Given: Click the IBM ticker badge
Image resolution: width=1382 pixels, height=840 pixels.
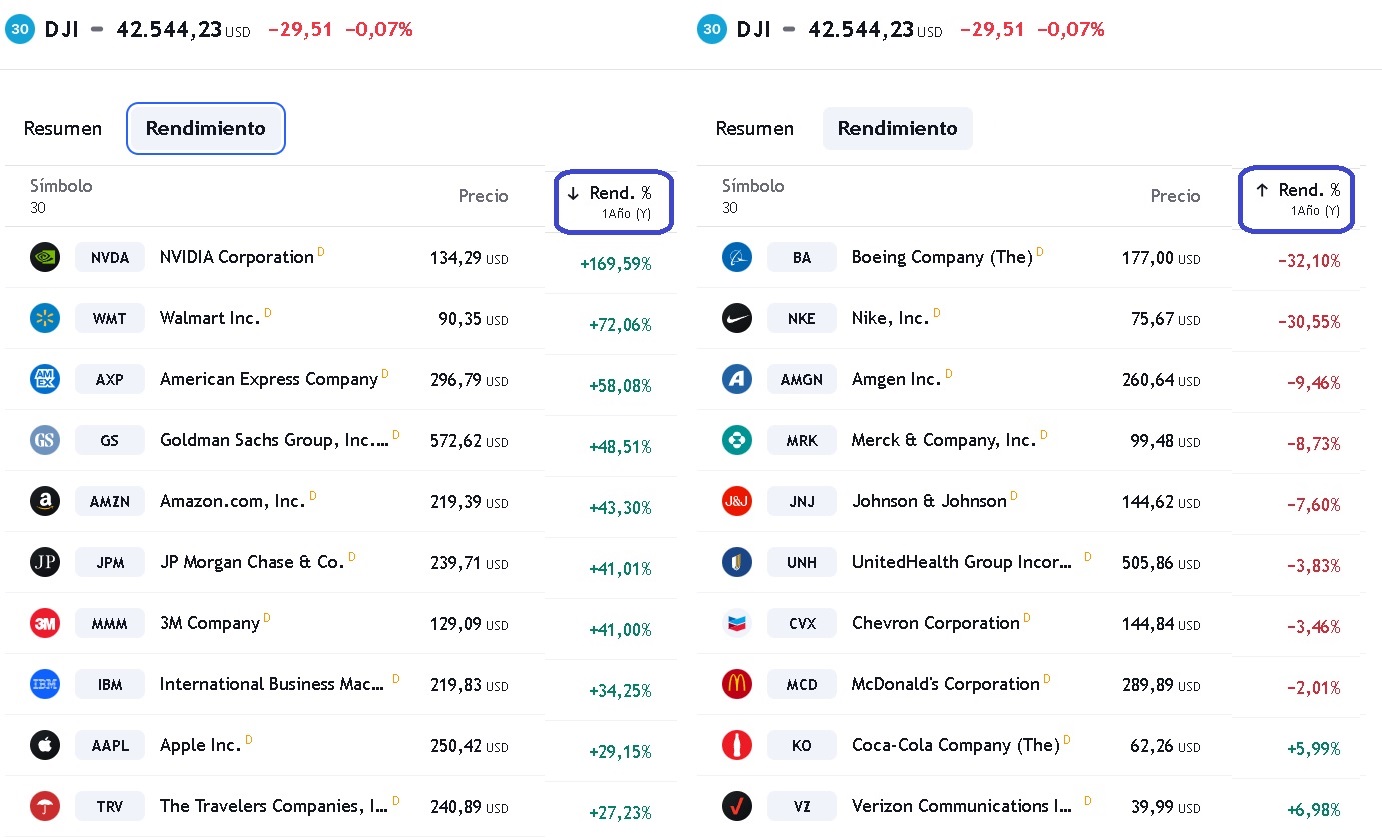Looking at the screenshot, I should [110, 684].
